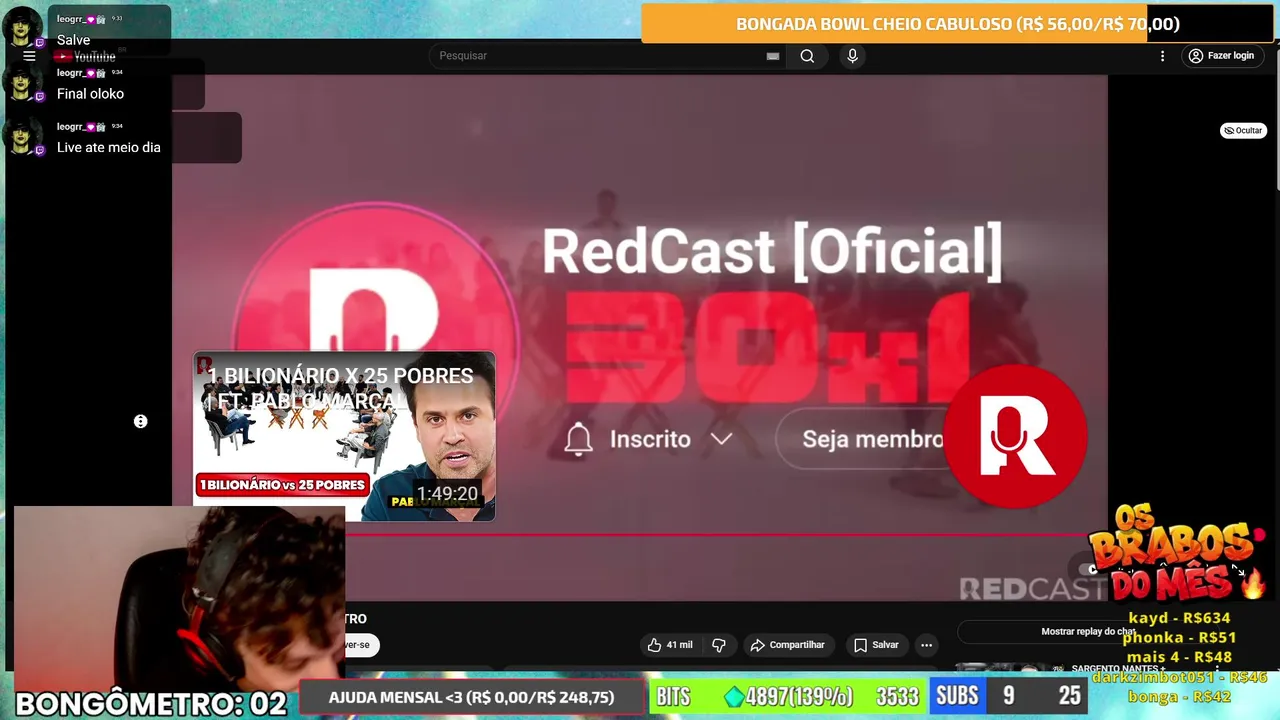Viewport: 1280px width, 720px height.
Task: Click the bell icon beside Inscrito
Action: click(x=578, y=439)
